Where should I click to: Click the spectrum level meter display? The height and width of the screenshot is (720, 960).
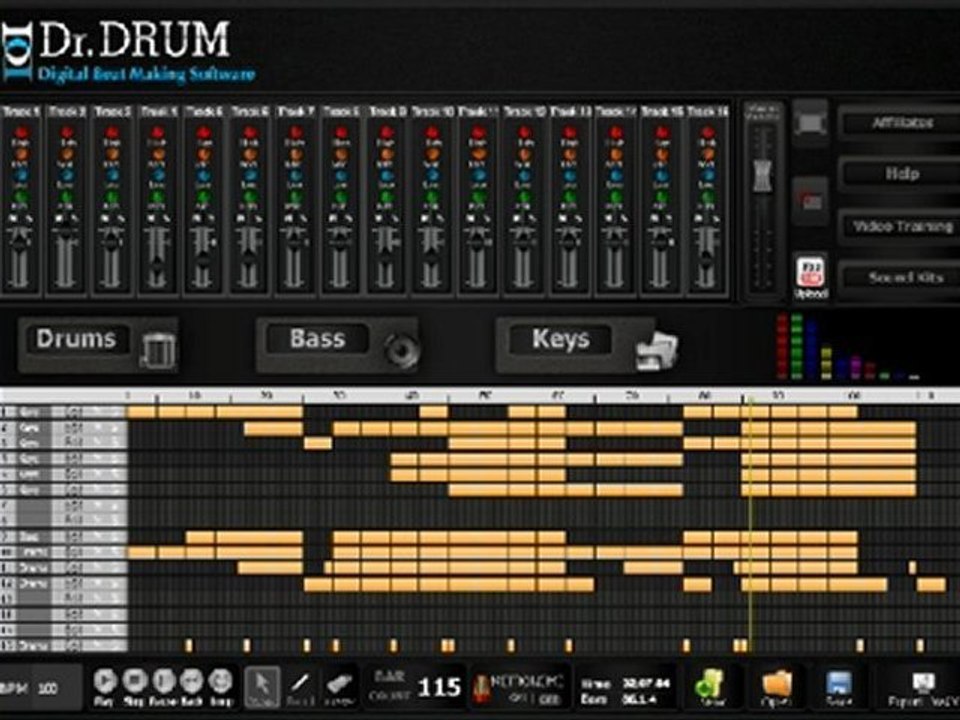pos(847,347)
